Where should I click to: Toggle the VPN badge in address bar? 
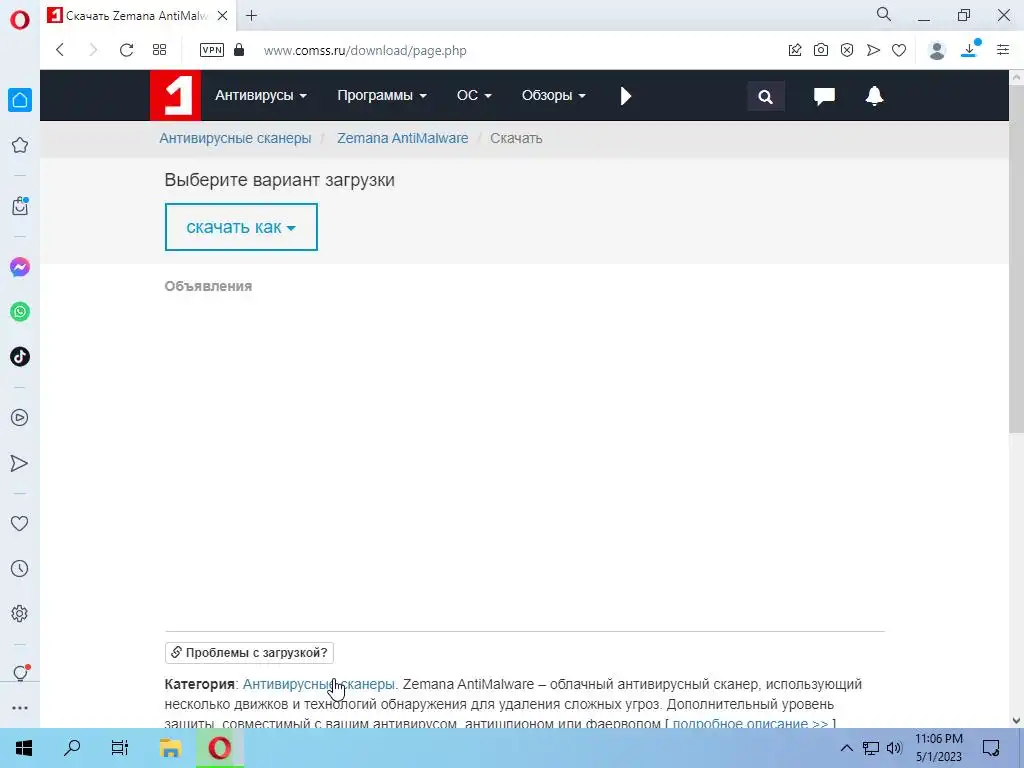click(212, 50)
